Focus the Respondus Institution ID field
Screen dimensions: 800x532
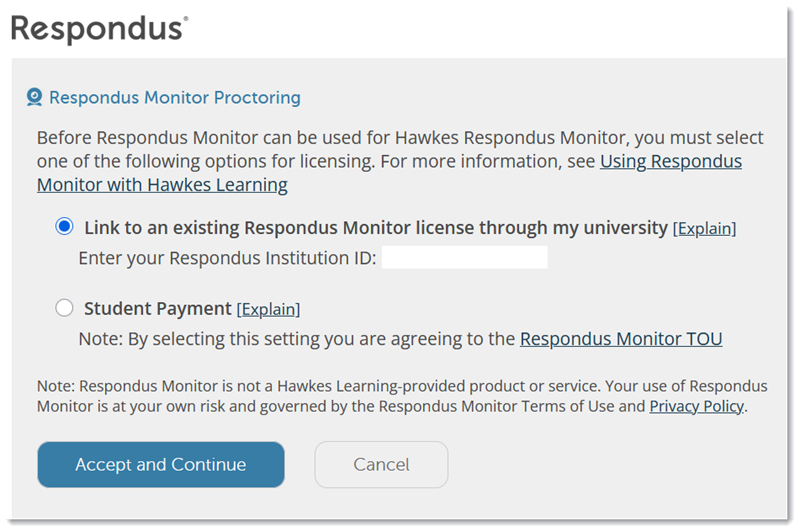[464, 257]
